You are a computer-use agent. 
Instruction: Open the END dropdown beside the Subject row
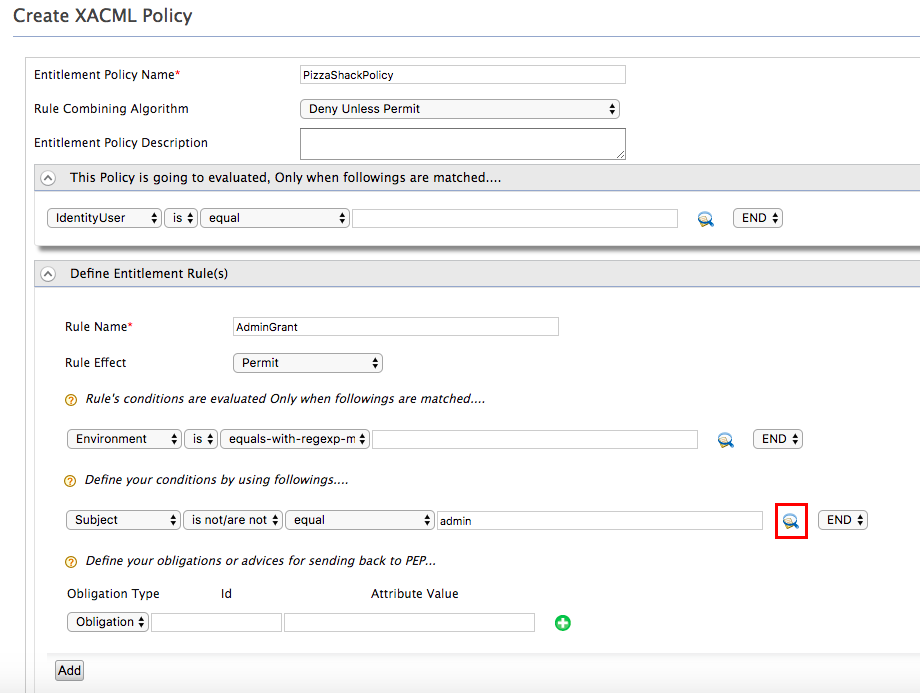coord(842,519)
